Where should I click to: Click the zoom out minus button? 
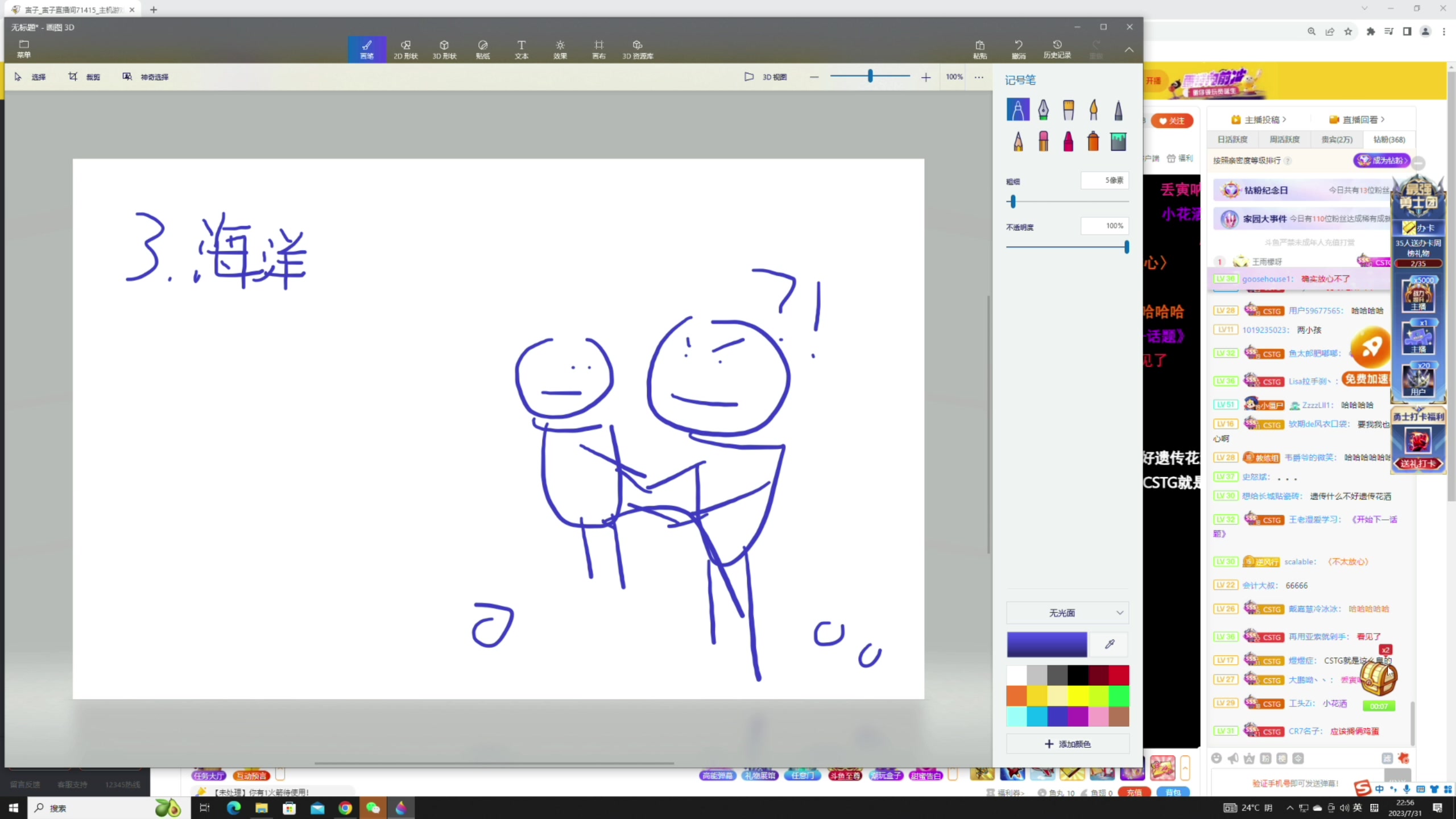pos(814,77)
